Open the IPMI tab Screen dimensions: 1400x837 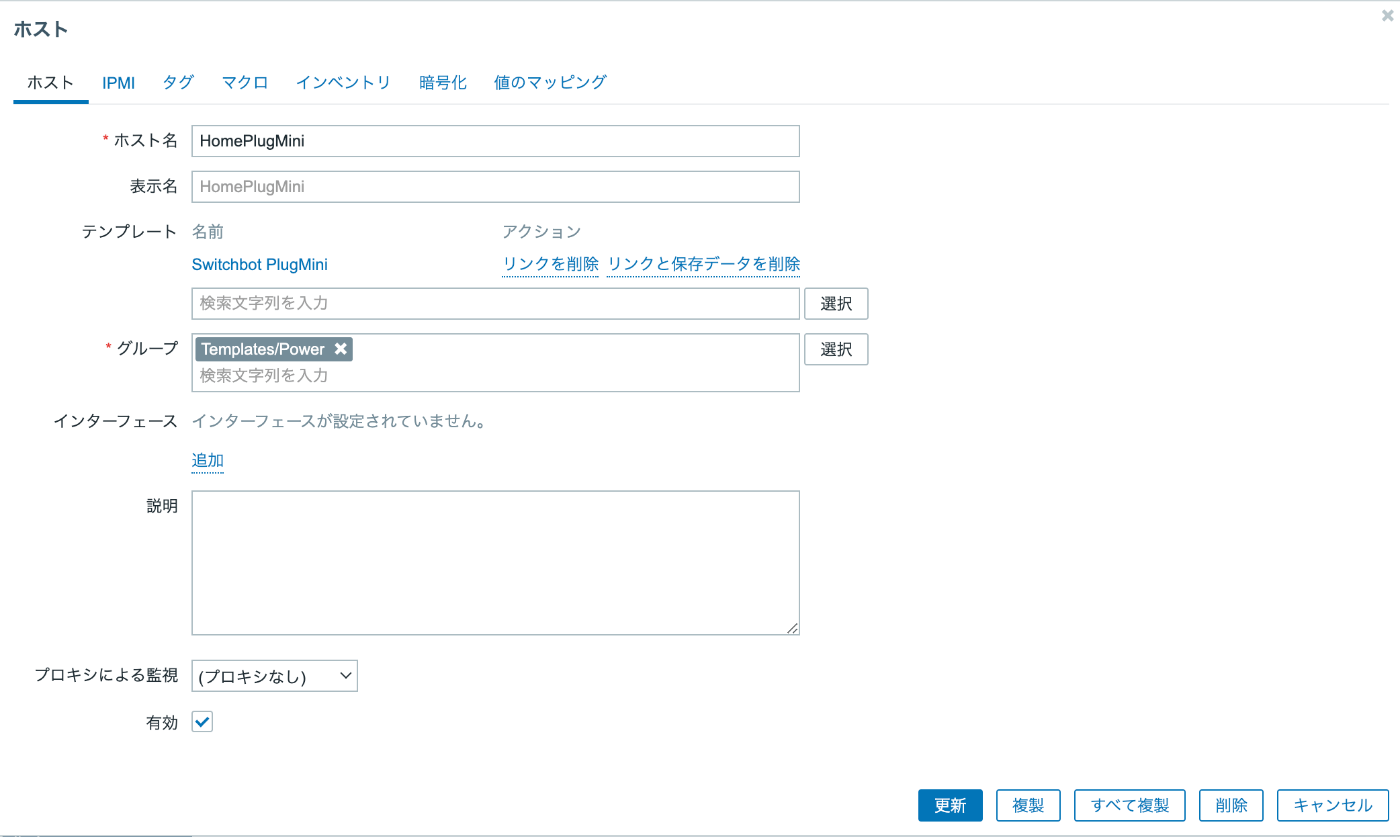(118, 83)
